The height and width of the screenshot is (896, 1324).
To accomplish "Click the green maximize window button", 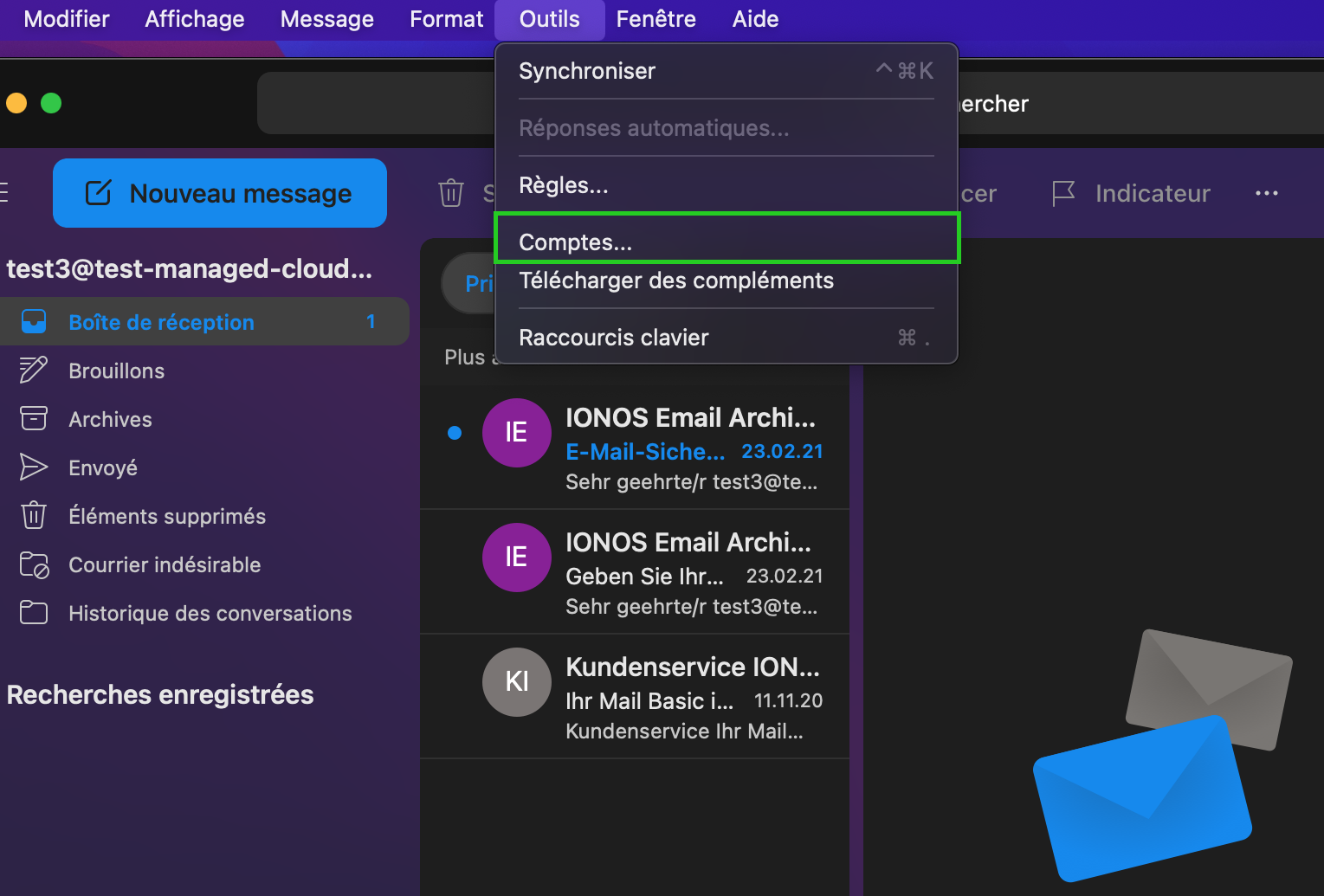I will [x=51, y=103].
